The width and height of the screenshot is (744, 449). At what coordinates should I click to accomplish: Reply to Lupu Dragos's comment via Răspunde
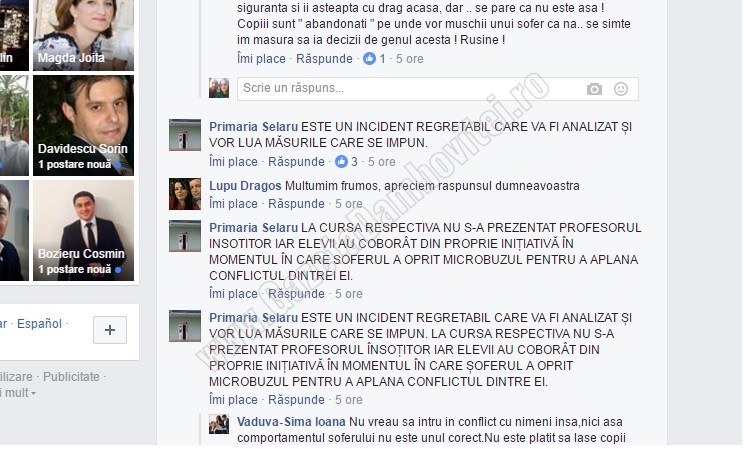(296, 204)
